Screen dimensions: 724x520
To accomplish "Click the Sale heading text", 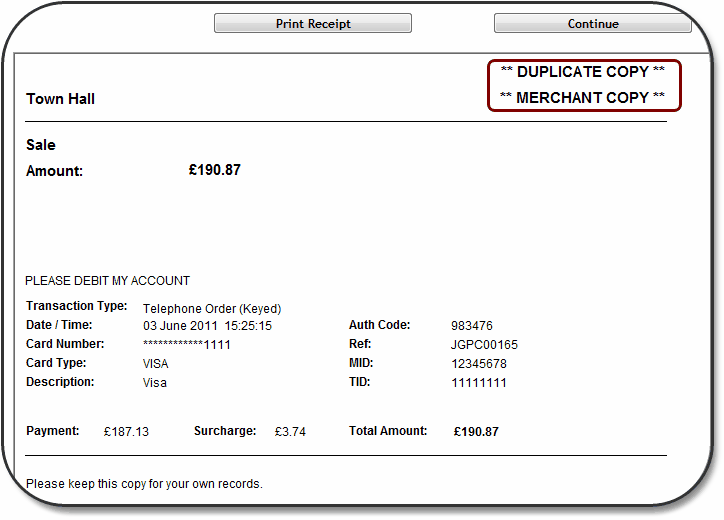I will [41, 145].
